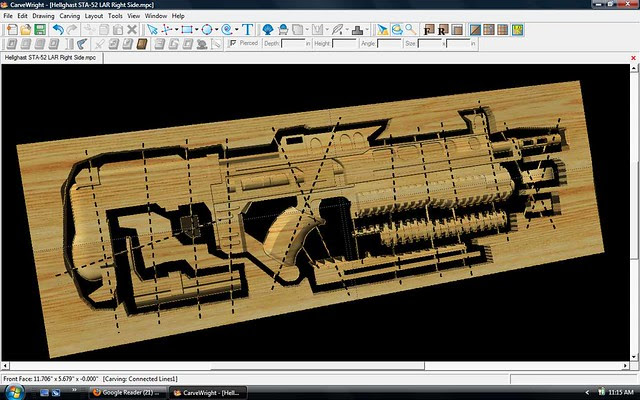The image size is (640, 400).
Task: Click the yellow and green board icon
Action: (x=518, y=29)
